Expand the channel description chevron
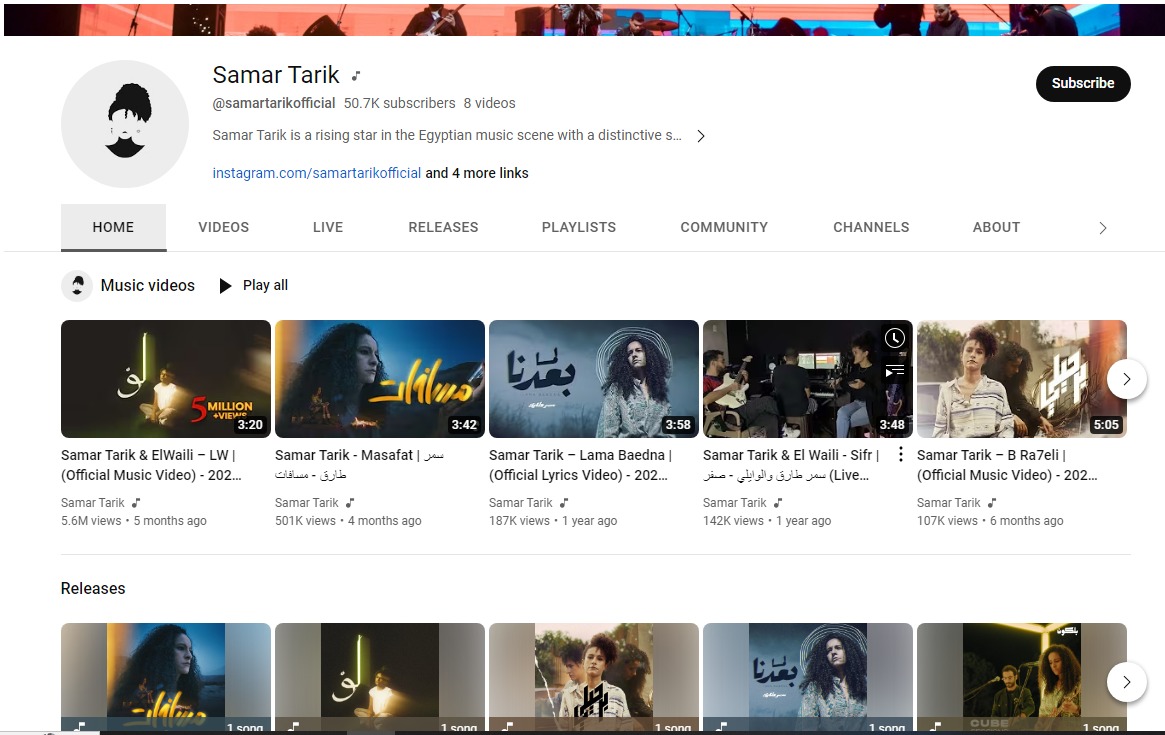1165x735 pixels. [700, 136]
